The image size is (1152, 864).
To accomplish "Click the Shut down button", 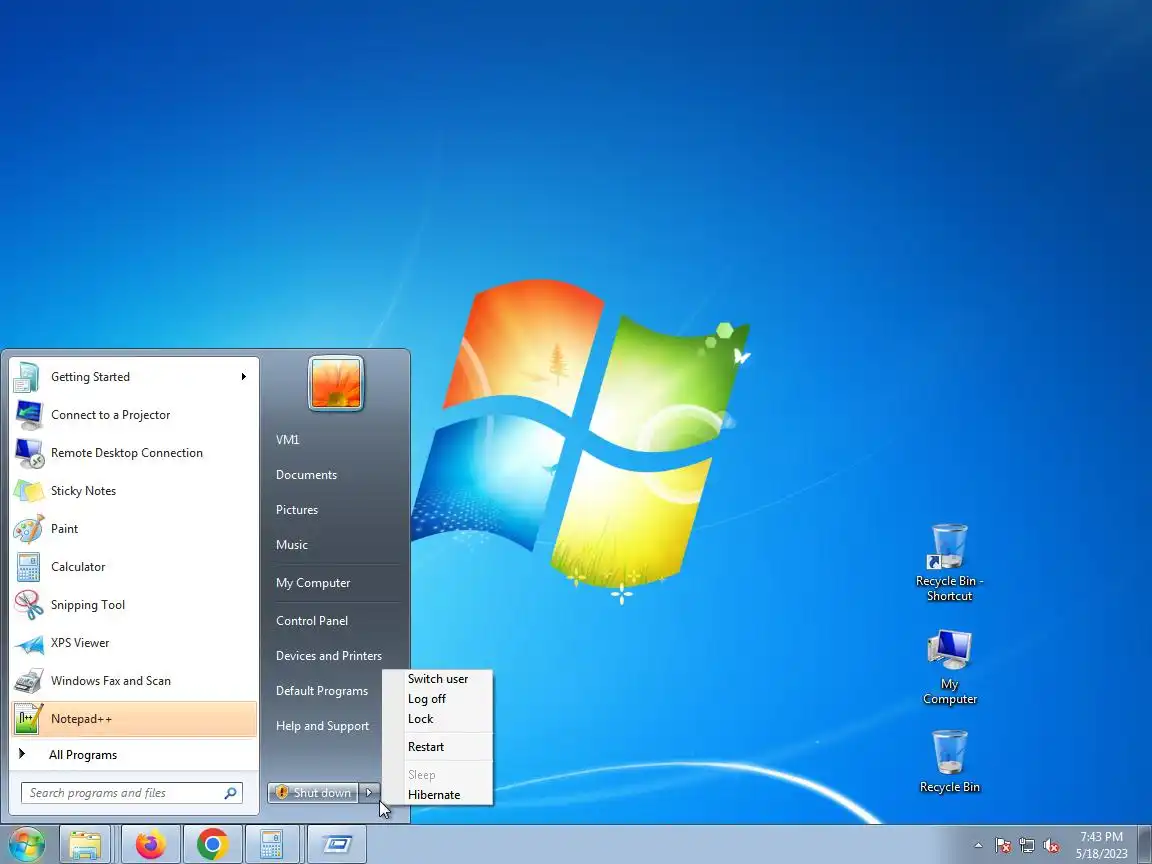I will pyautogui.click(x=314, y=792).
